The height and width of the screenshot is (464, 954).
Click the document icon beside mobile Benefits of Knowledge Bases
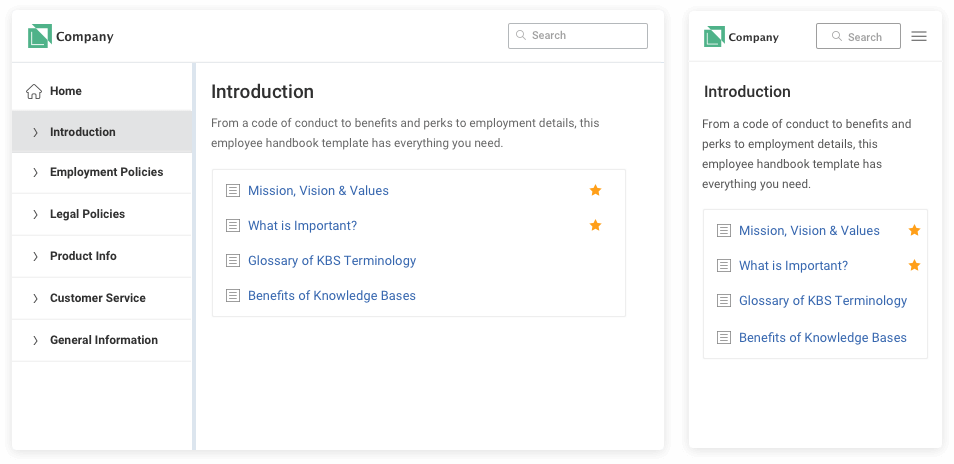point(723,338)
